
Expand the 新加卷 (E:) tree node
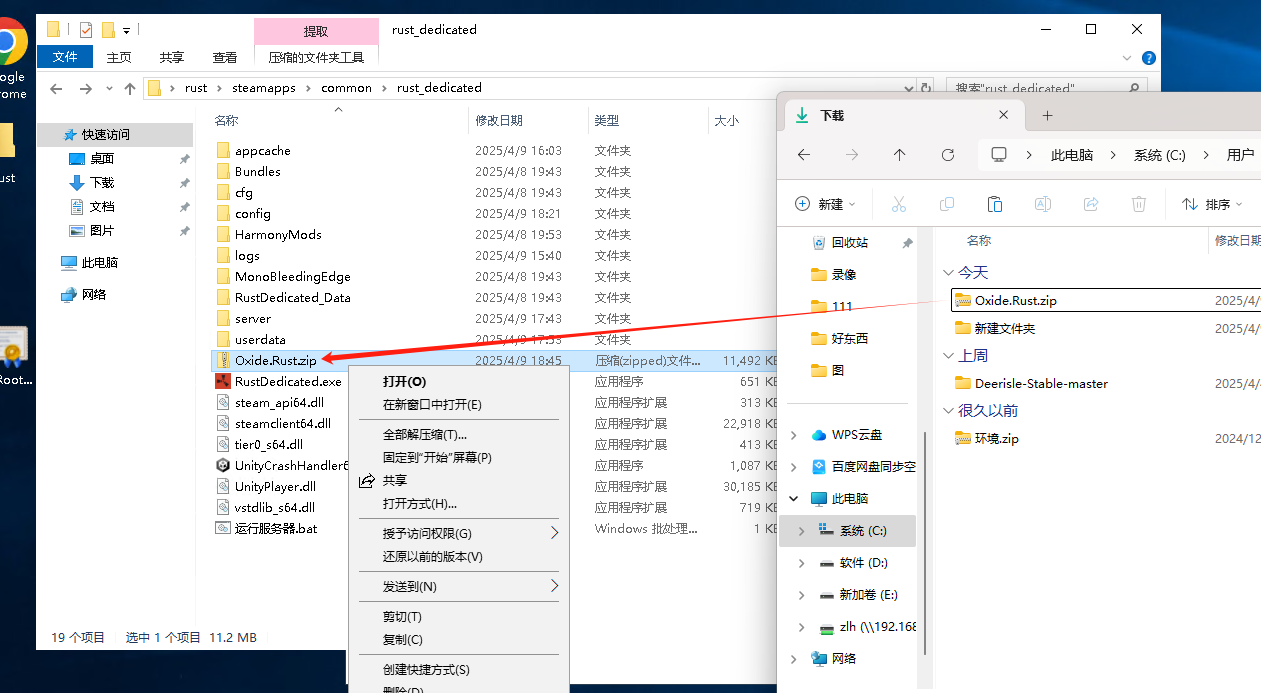point(801,595)
